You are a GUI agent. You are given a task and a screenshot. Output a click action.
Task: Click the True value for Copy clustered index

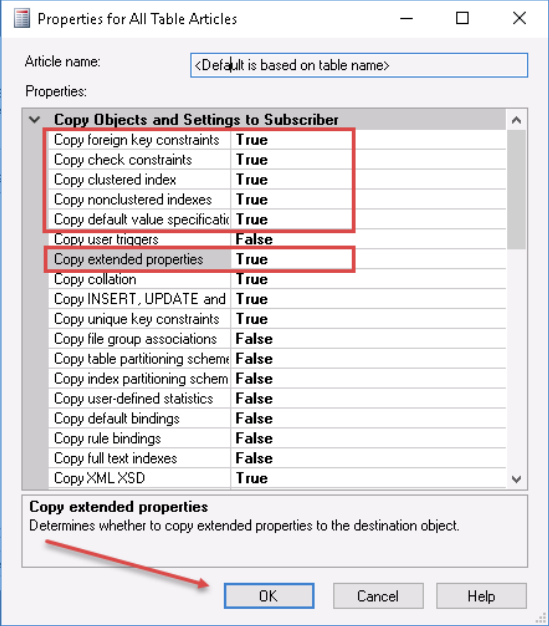252,180
